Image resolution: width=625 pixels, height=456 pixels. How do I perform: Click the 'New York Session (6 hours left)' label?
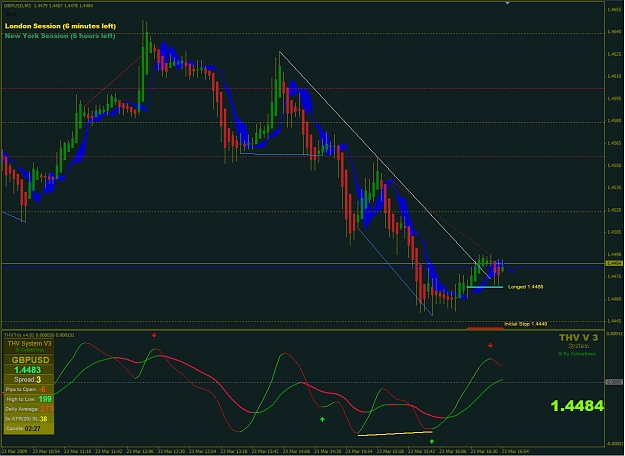point(60,36)
